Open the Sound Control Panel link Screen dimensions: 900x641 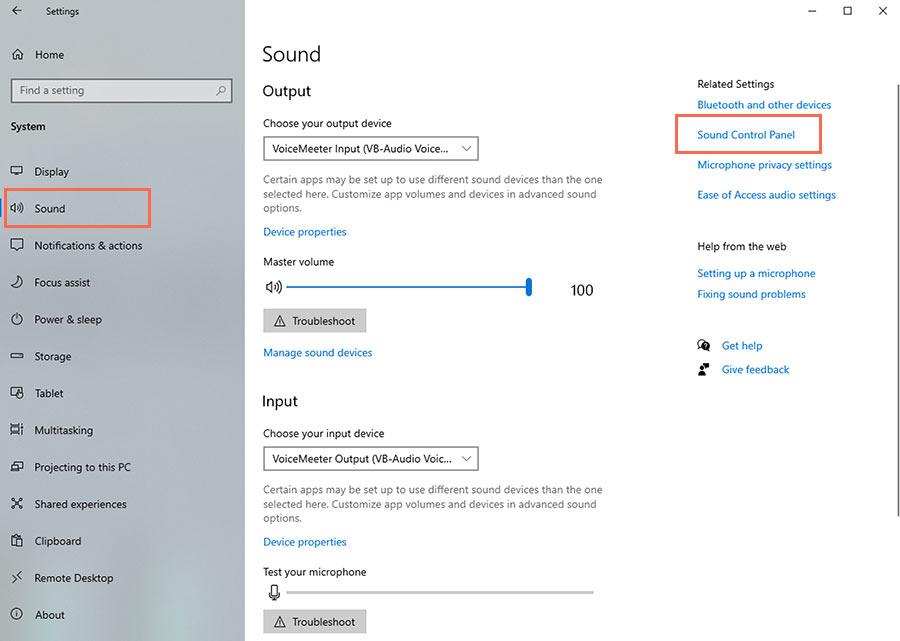pos(746,135)
